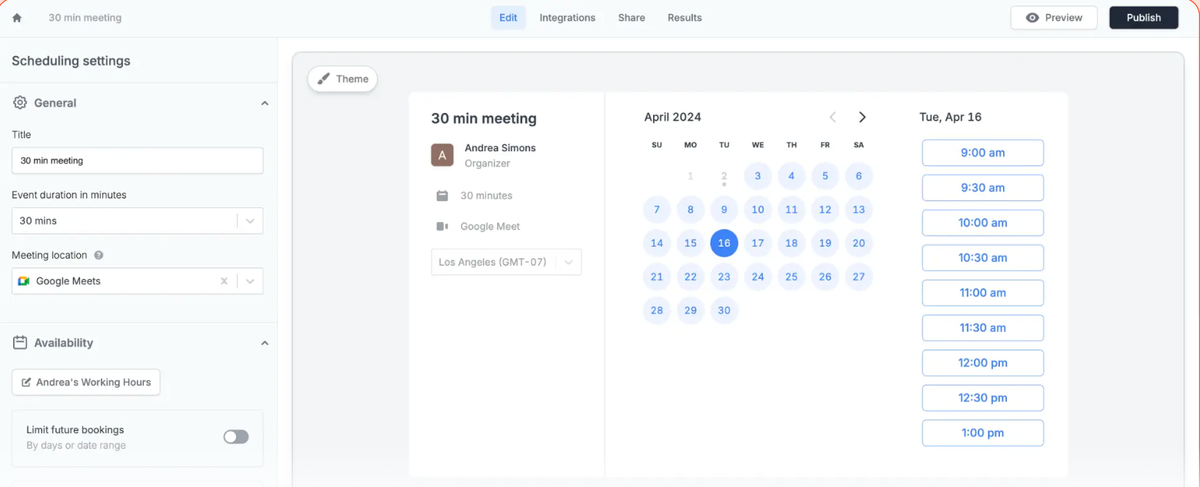Select April 12 on the calendar
The height and width of the screenshot is (487, 1200).
coord(825,210)
